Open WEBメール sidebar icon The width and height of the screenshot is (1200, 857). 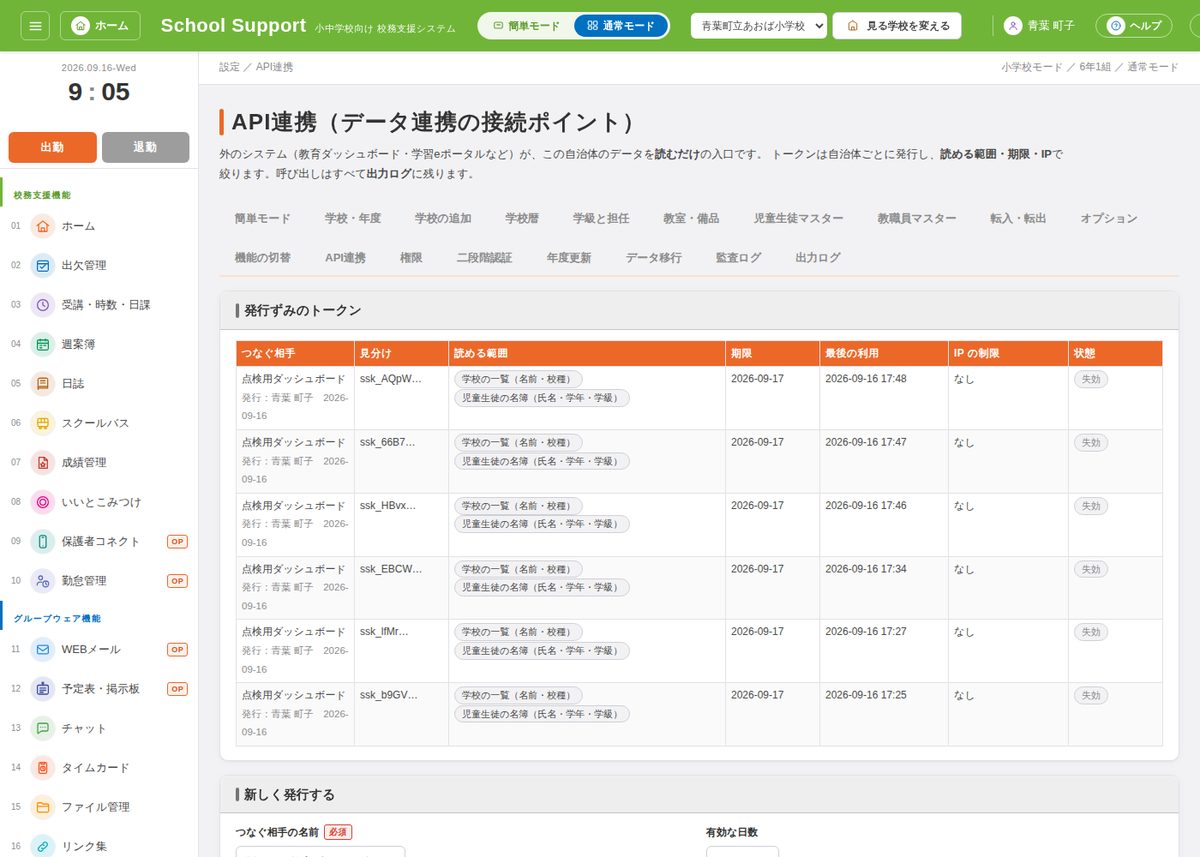(x=43, y=649)
